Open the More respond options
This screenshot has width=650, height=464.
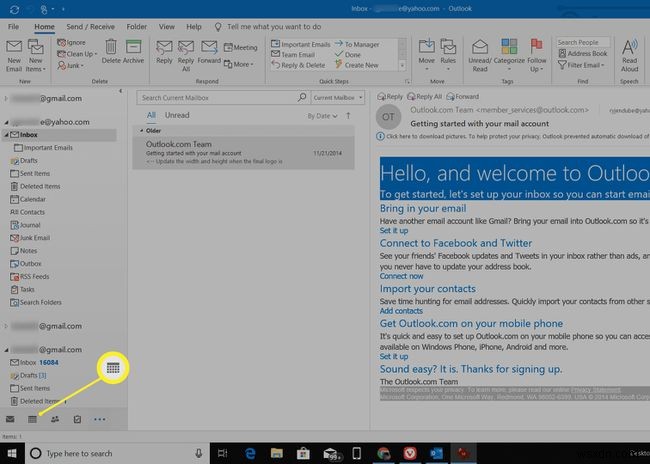click(x=239, y=64)
